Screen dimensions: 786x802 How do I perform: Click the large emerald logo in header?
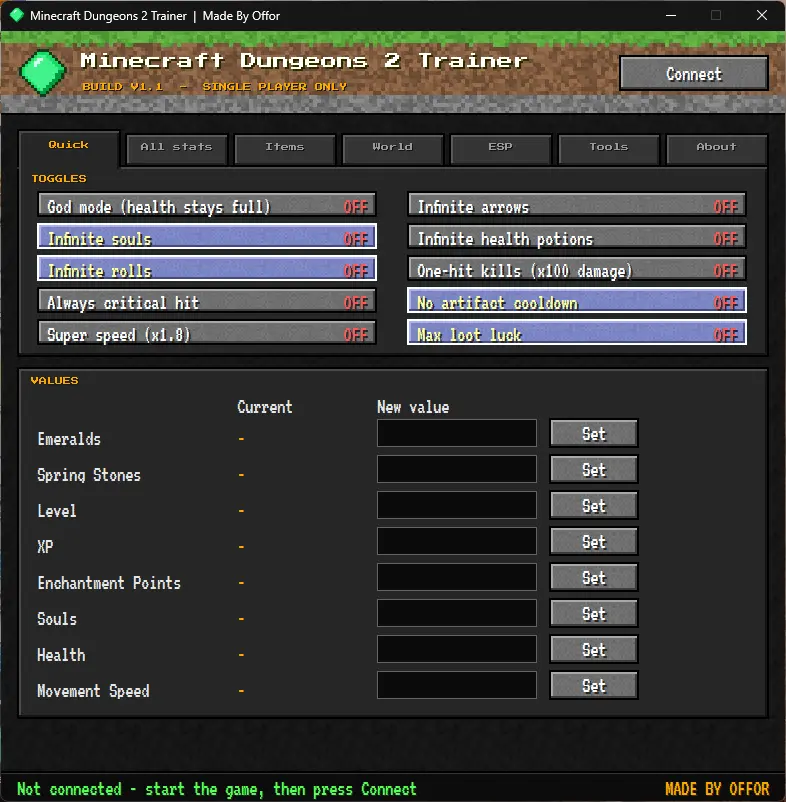(x=43, y=73)
